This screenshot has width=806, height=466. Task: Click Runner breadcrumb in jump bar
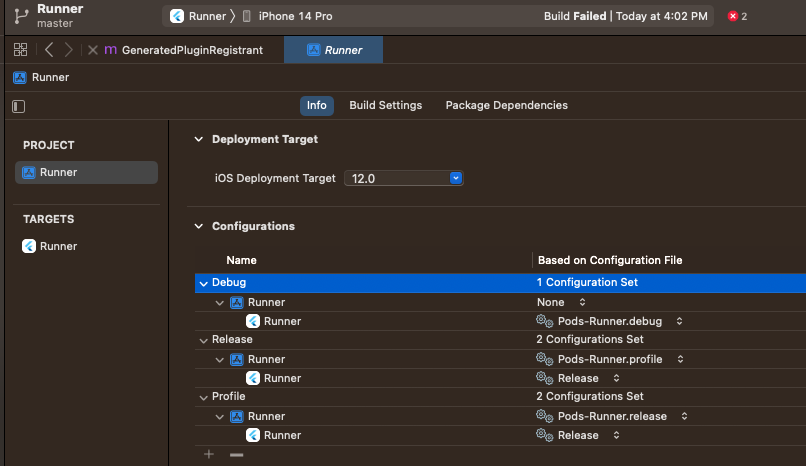coord(50,77)
